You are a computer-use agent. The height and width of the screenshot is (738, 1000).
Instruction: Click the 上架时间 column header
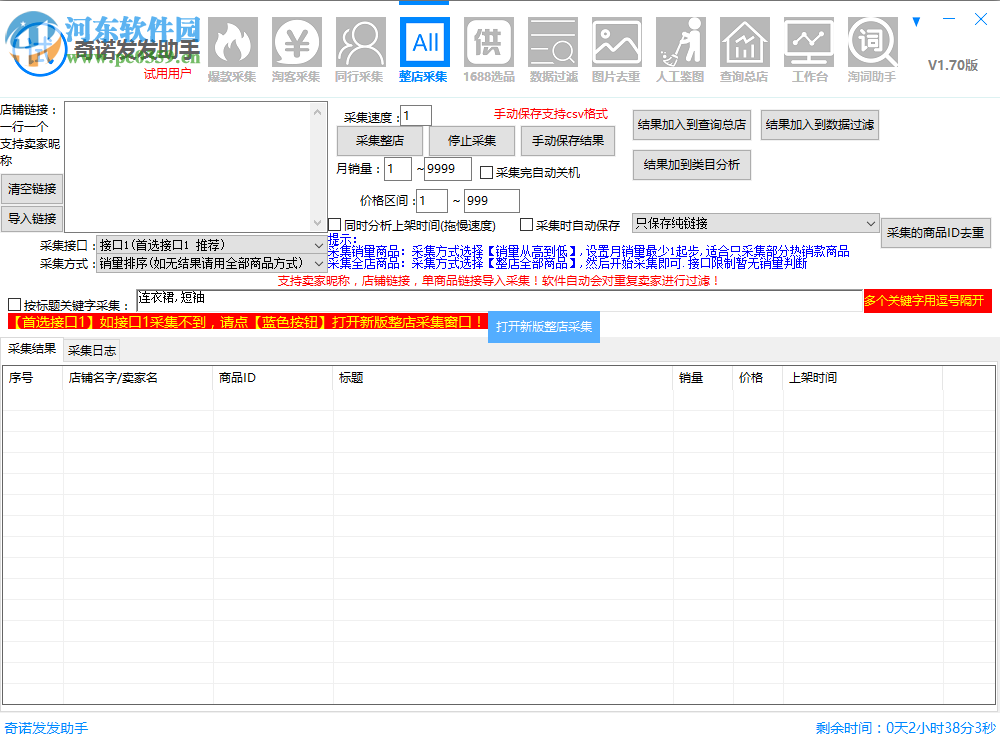[x=863, y=378]
